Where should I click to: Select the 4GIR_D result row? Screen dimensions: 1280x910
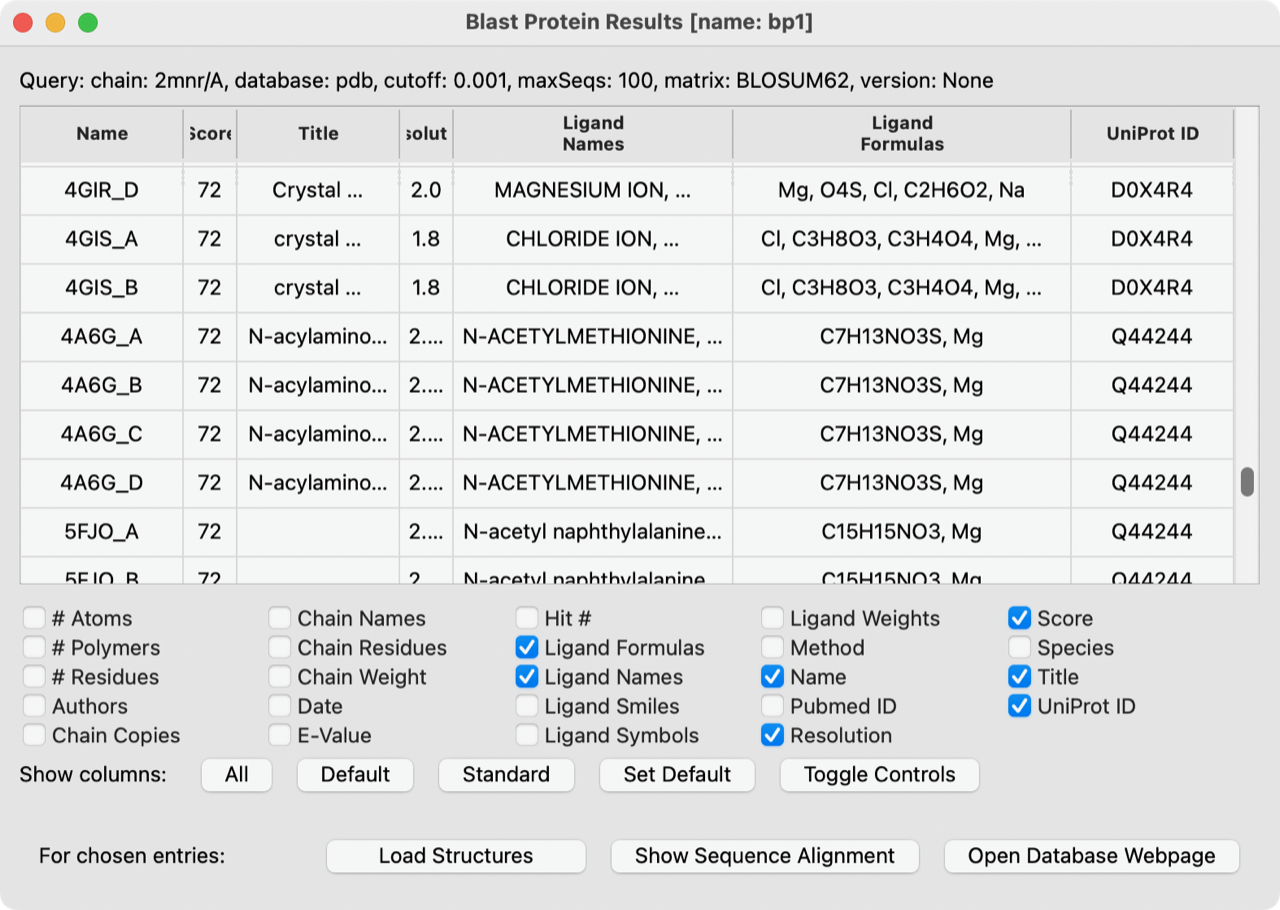pyautogui.click(x=101, y=190)
